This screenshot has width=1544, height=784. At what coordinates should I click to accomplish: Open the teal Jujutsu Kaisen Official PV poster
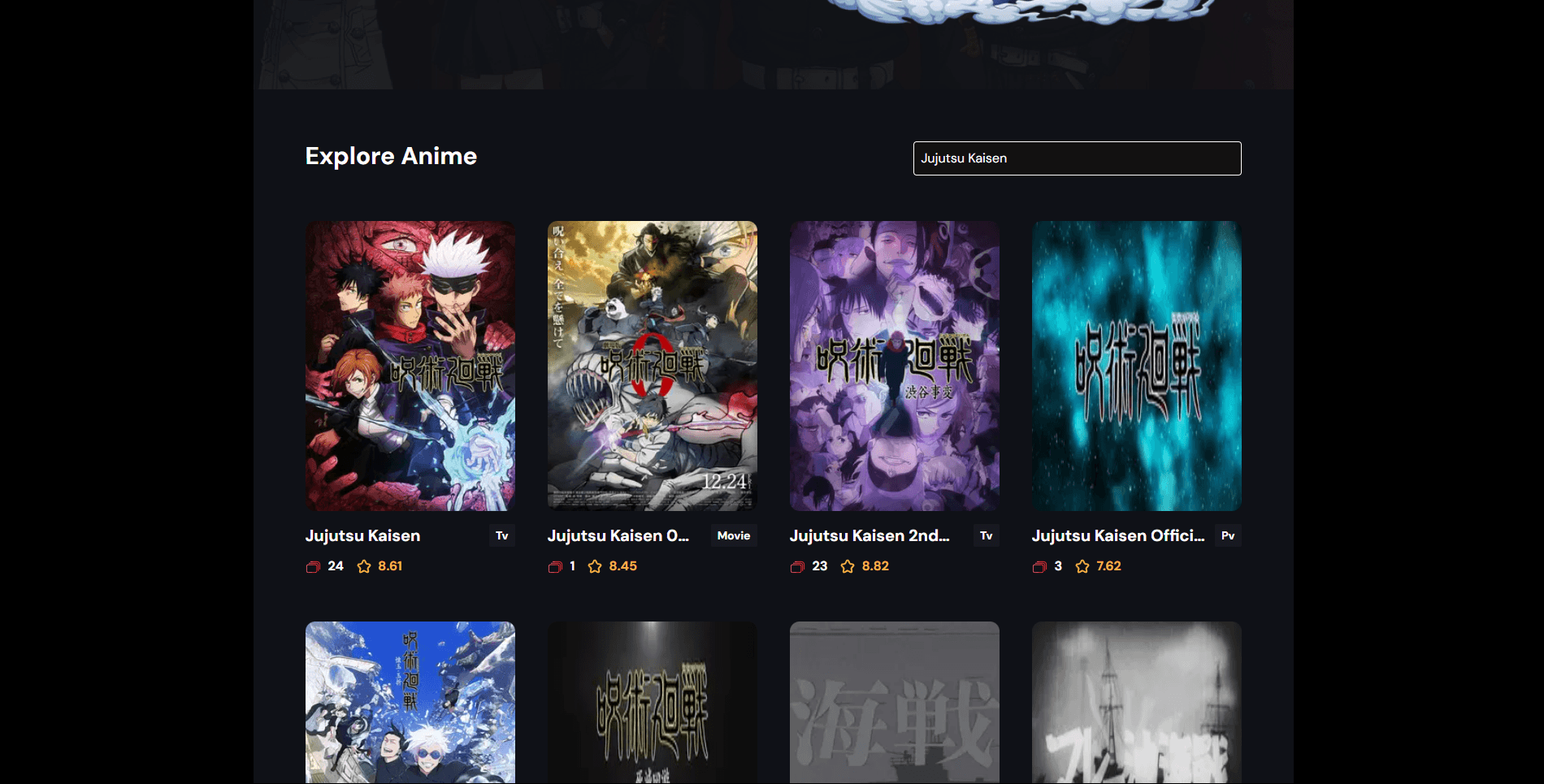(1137, 366)
